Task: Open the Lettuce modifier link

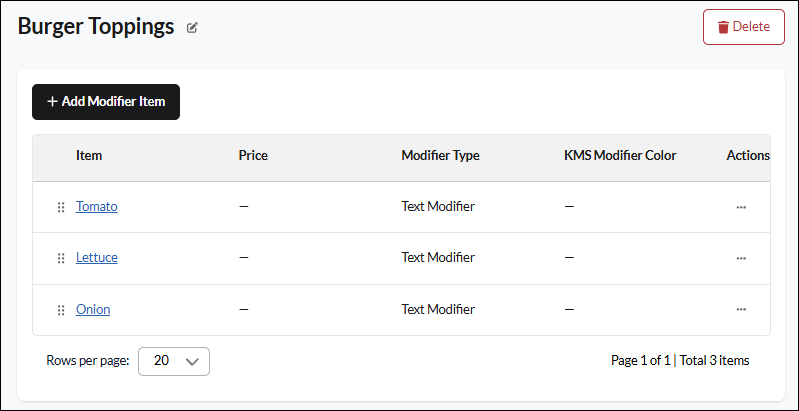Action: [97, 258]
